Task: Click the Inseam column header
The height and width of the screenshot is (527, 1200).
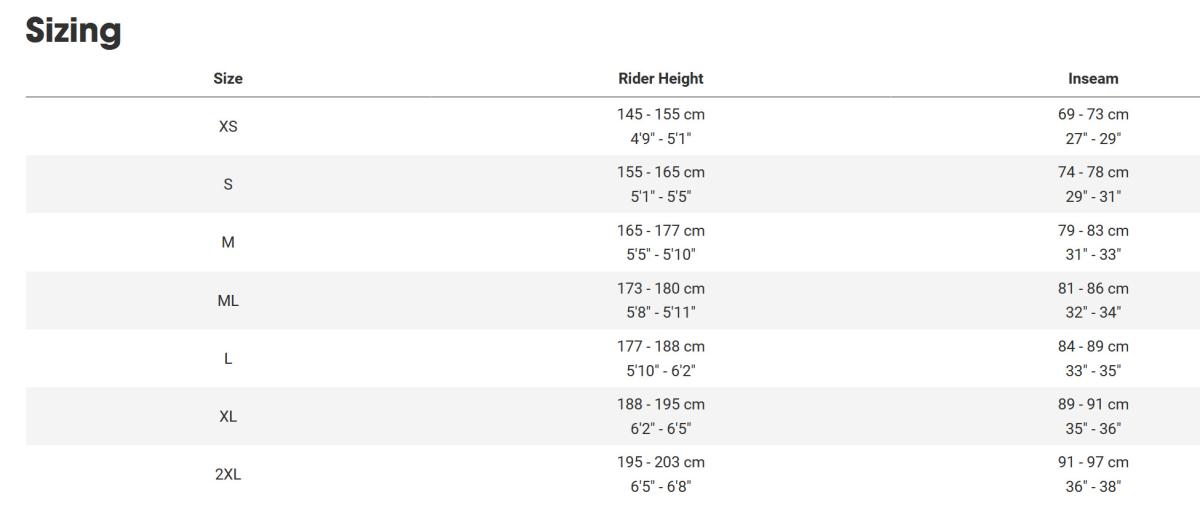Action: click(x=1093, y=78)
